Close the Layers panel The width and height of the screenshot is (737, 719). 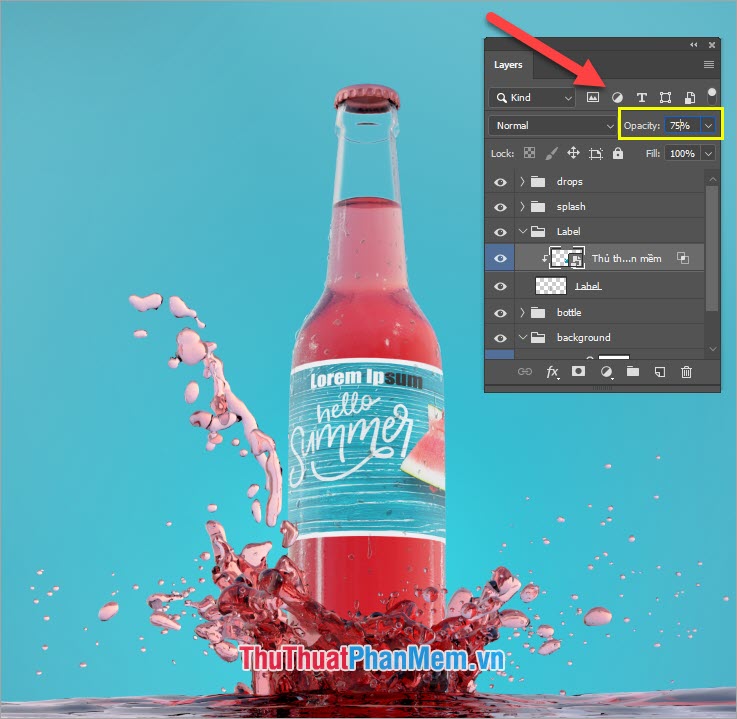pyautogui.click(x=712, y=45)
